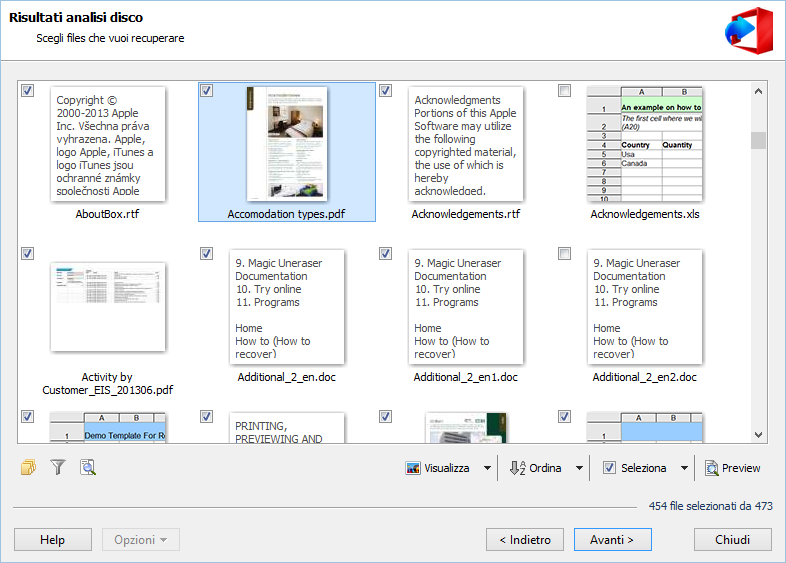The image size is (786, 563).
Task: Click the Preview button with magnifier icon
Action: (733, 468)
